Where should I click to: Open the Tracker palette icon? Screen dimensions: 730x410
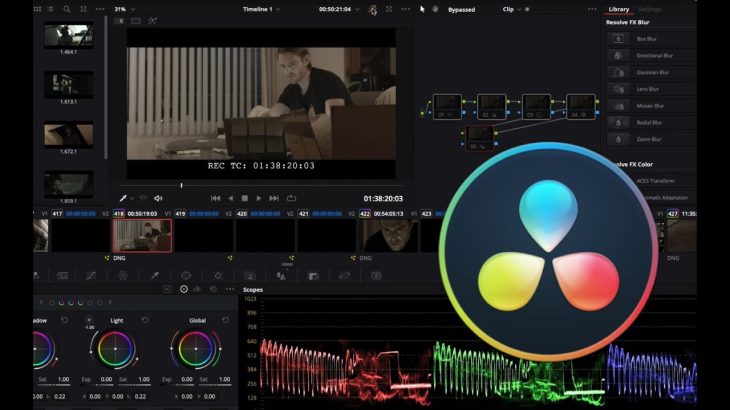218,276
